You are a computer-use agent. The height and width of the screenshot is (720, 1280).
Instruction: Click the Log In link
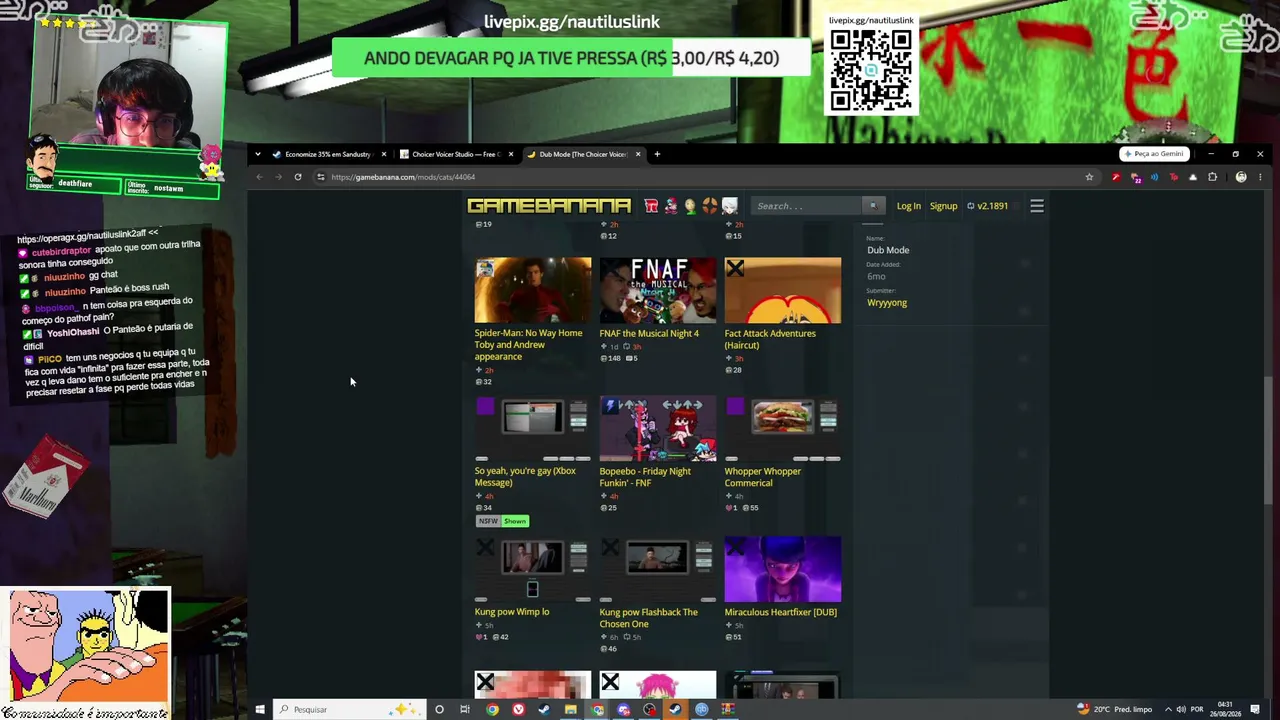click(908, 206)
